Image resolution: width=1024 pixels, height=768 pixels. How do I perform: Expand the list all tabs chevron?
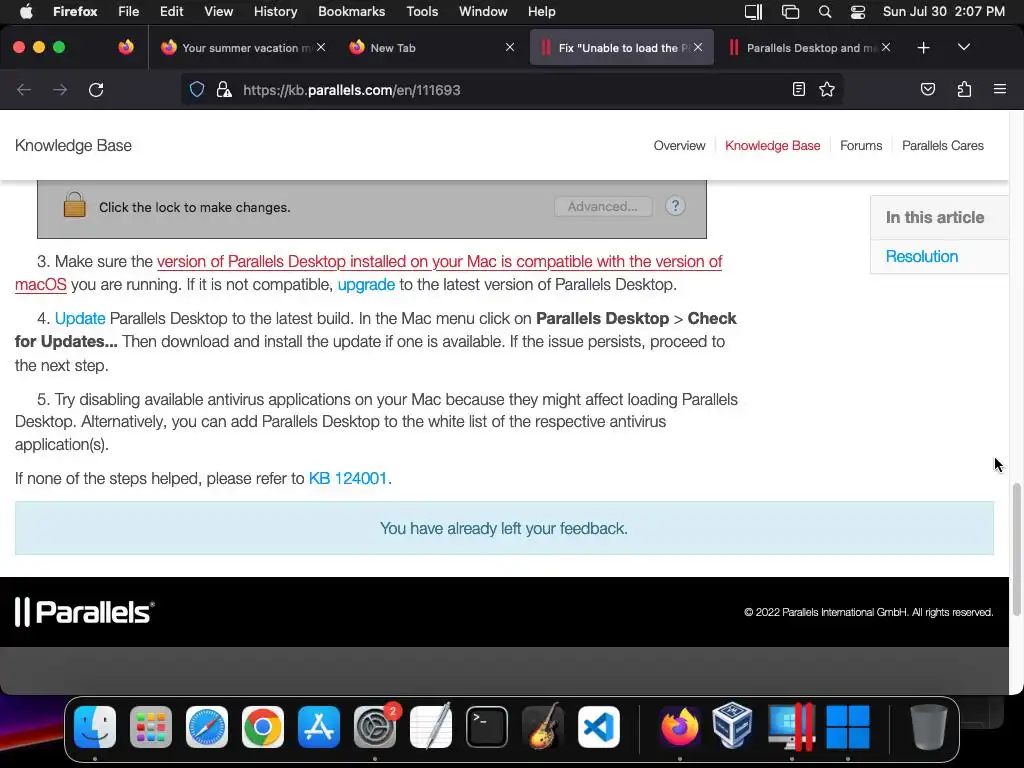tap(964, 48)
